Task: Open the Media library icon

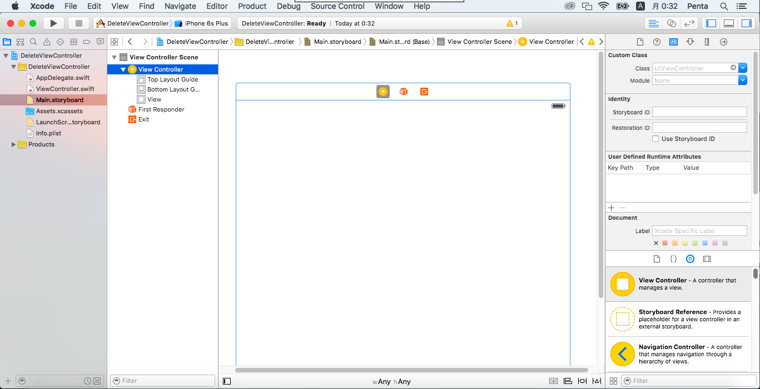Action: [x=707, y=259]
